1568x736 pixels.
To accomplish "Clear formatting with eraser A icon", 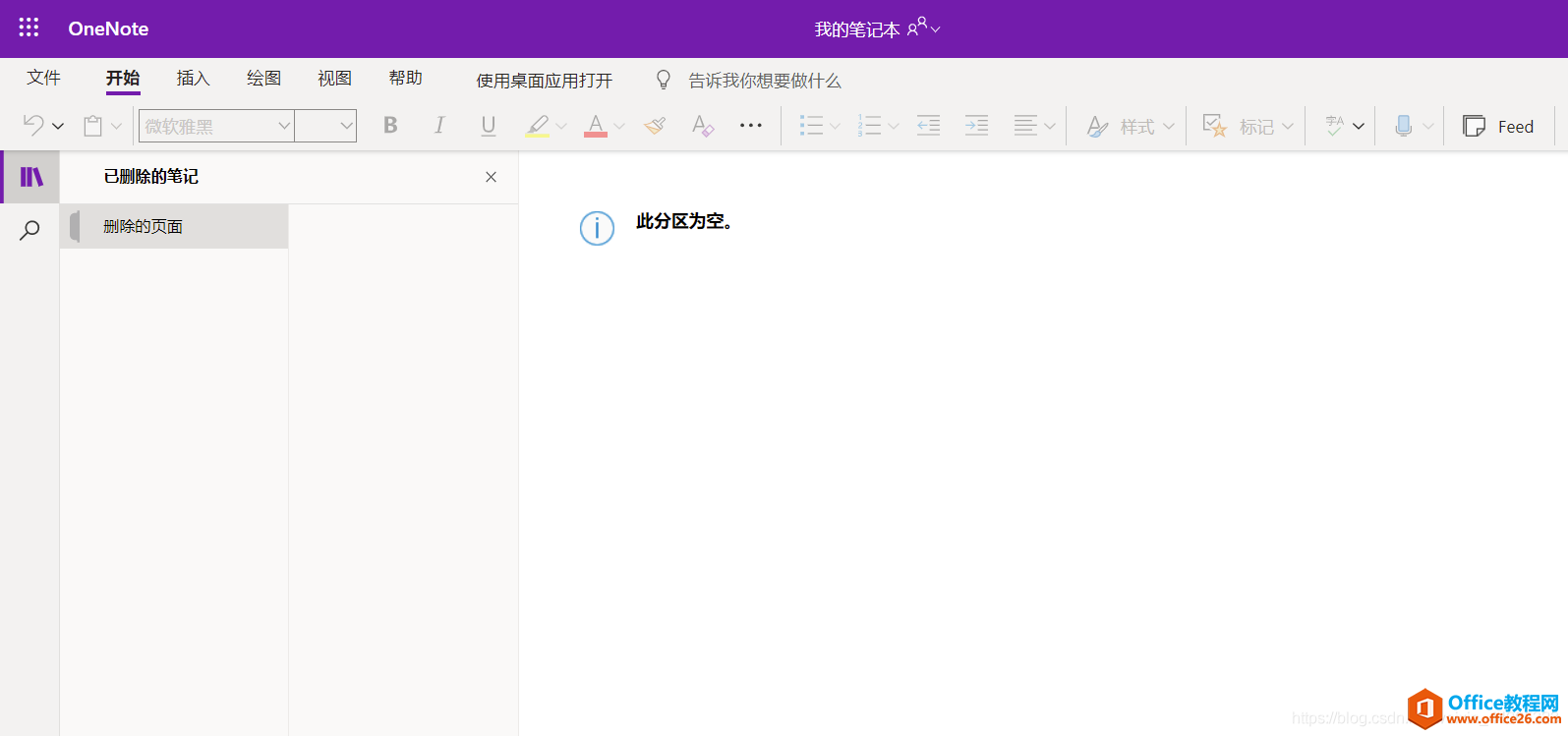I will pyautogui.click(x=702, y=126).
